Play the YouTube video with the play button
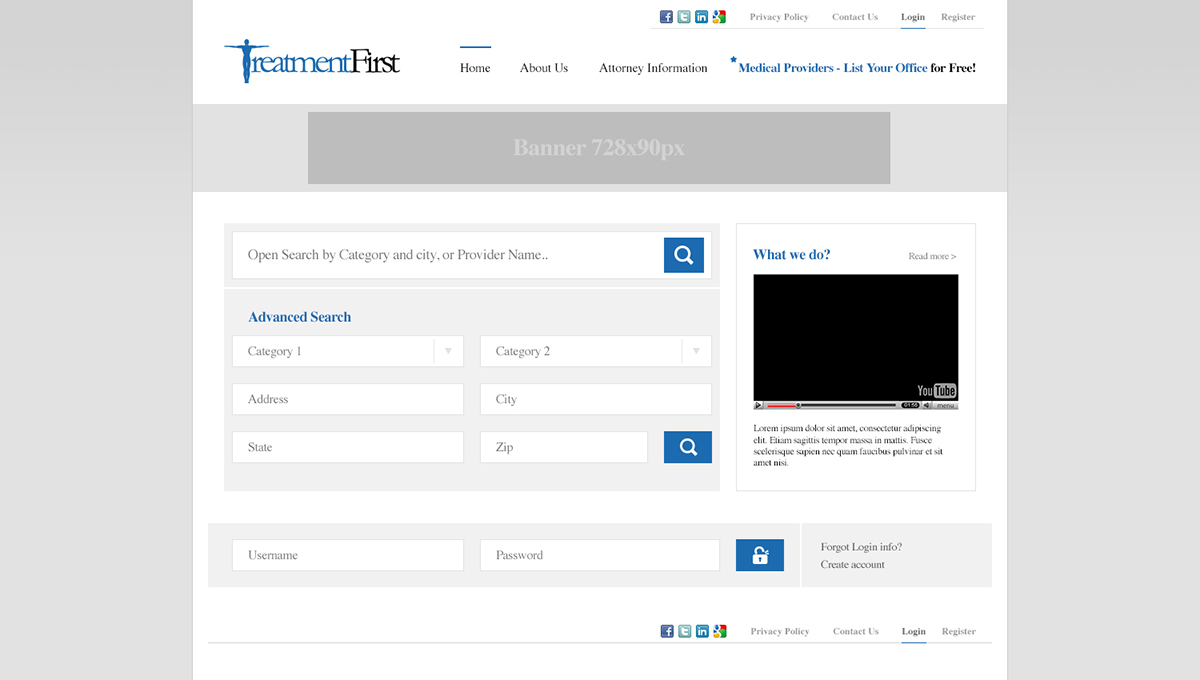The height and width of the screenshot is (680, 1200). tap(759, 405)
